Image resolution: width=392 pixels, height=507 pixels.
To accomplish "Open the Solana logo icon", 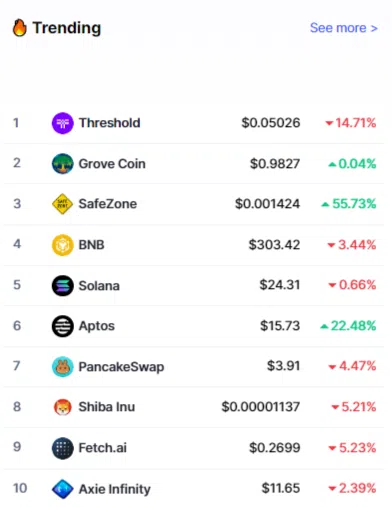I will tap(62, 285).
